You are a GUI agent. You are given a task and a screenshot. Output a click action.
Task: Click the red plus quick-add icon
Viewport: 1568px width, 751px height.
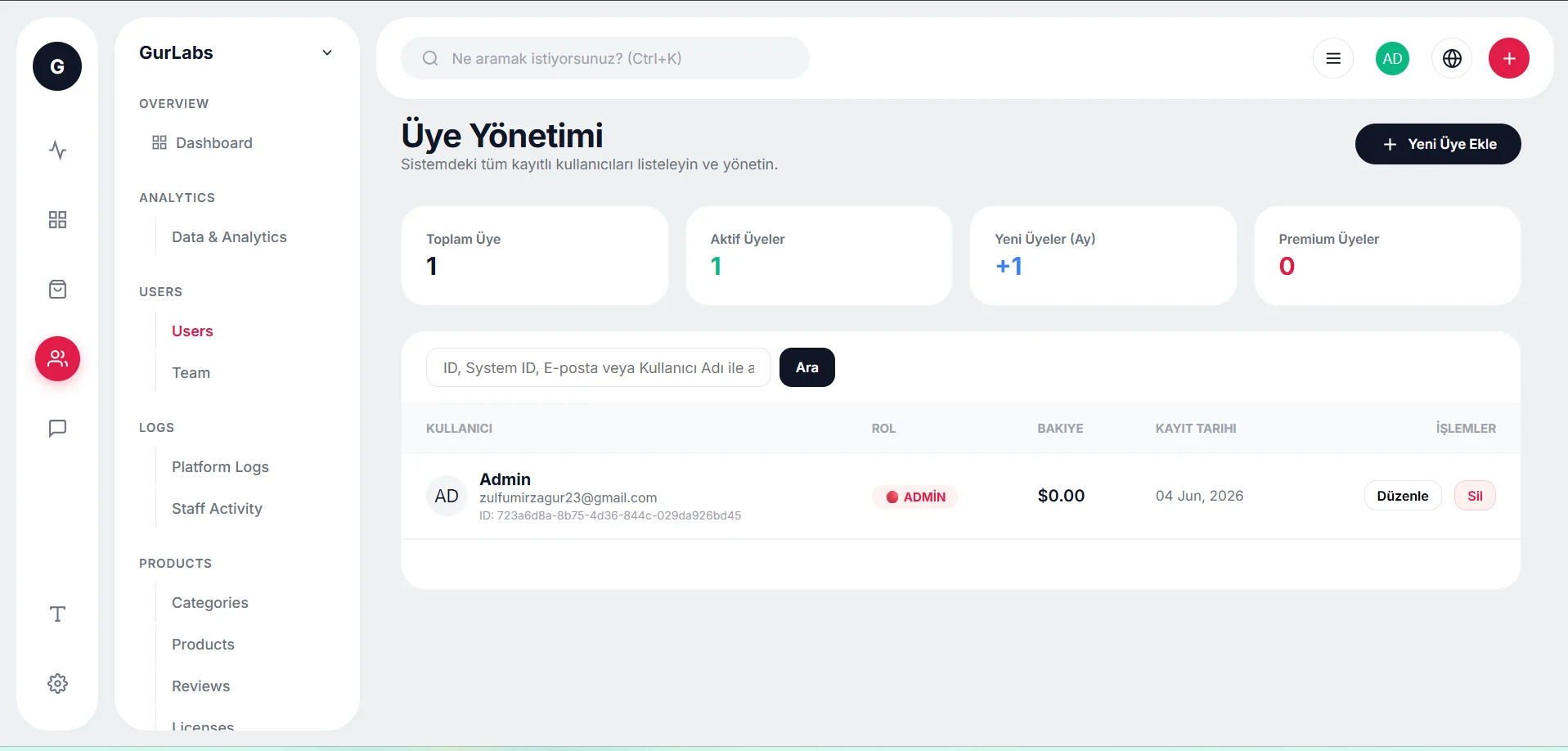1509,58
